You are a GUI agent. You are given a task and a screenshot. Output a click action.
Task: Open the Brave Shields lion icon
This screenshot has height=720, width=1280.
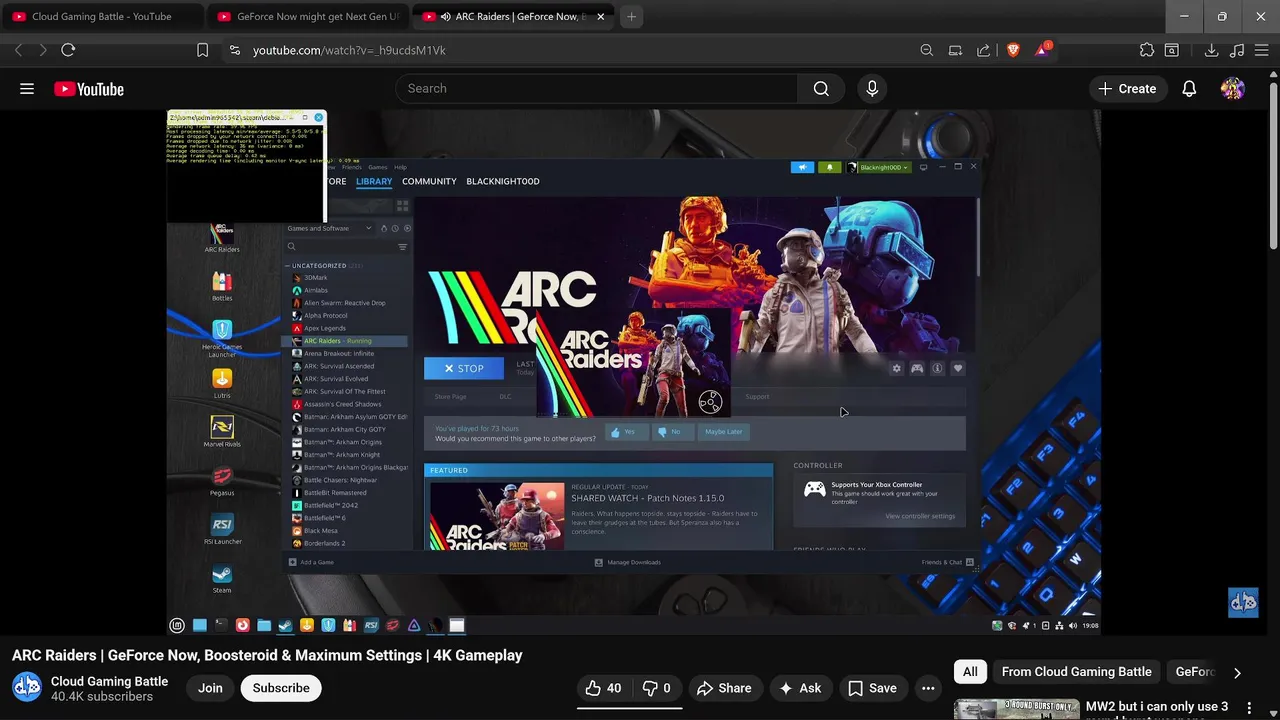[x=1013, y=50]
